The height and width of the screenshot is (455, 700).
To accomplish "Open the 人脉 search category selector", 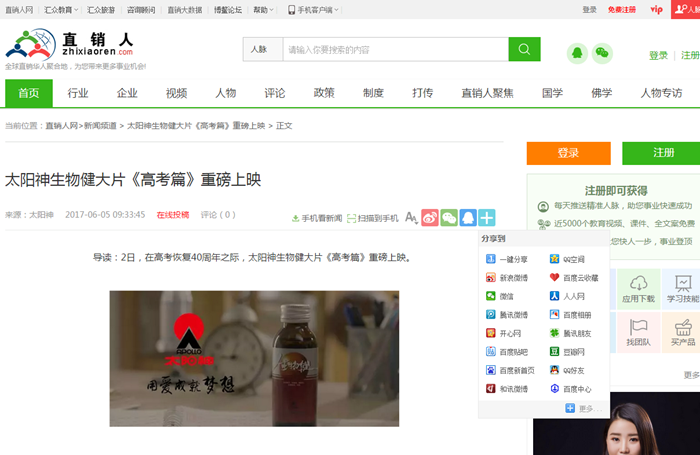I will pyautogui.click(x=263, y=49).
